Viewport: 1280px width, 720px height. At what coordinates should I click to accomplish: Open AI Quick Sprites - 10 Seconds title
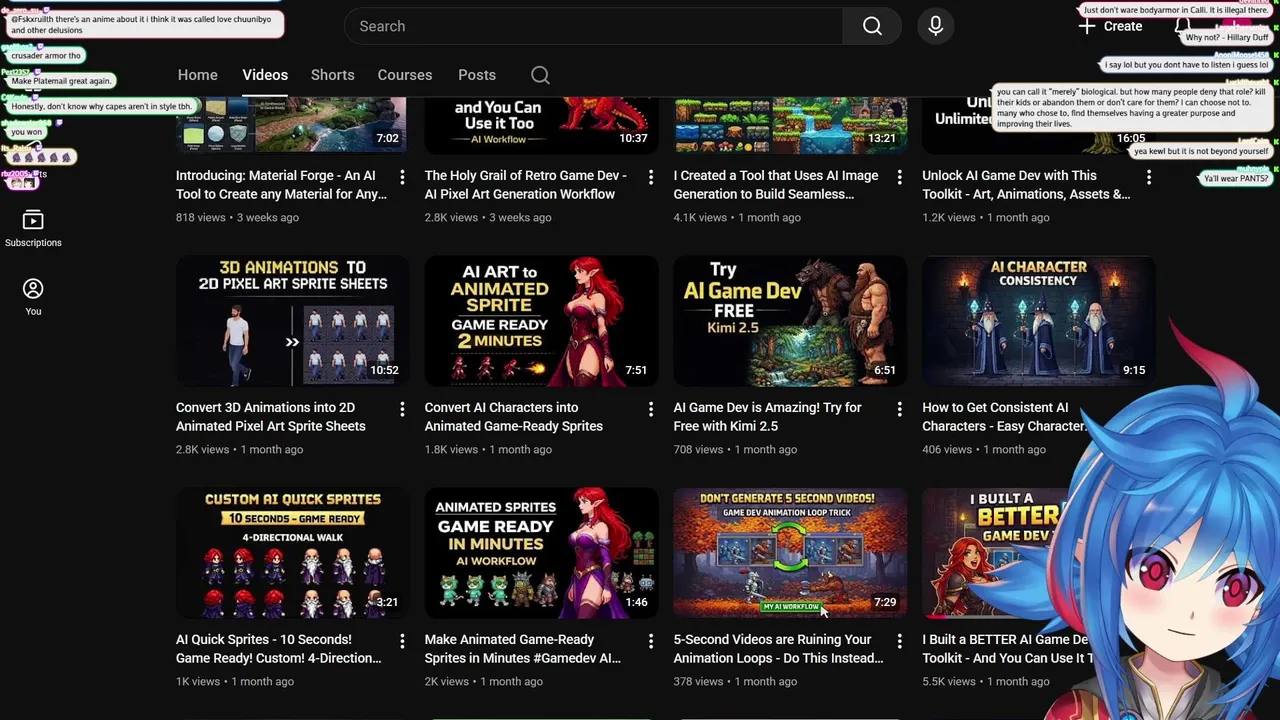click(279, 649)
